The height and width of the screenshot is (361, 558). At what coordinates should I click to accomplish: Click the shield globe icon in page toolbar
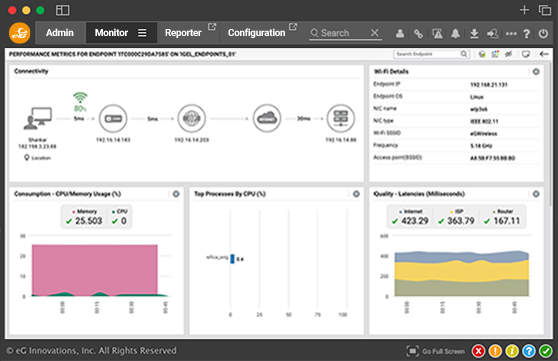coord(482,54)
